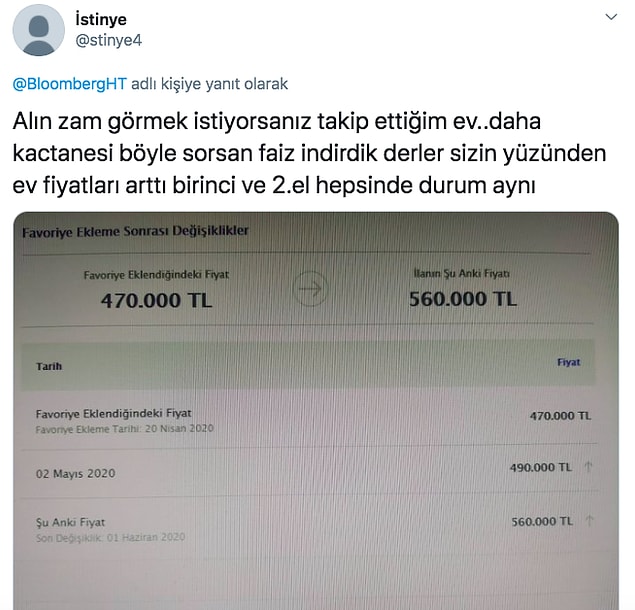Click the İstinye display name
Viewport: 635px width, 610px height.
click(x=101, y=19)
